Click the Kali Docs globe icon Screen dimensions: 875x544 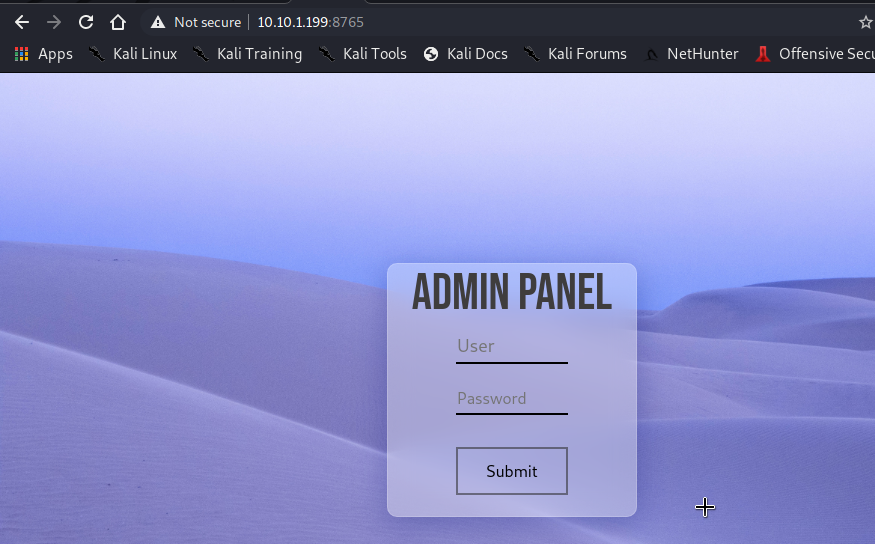coord(431,54)
